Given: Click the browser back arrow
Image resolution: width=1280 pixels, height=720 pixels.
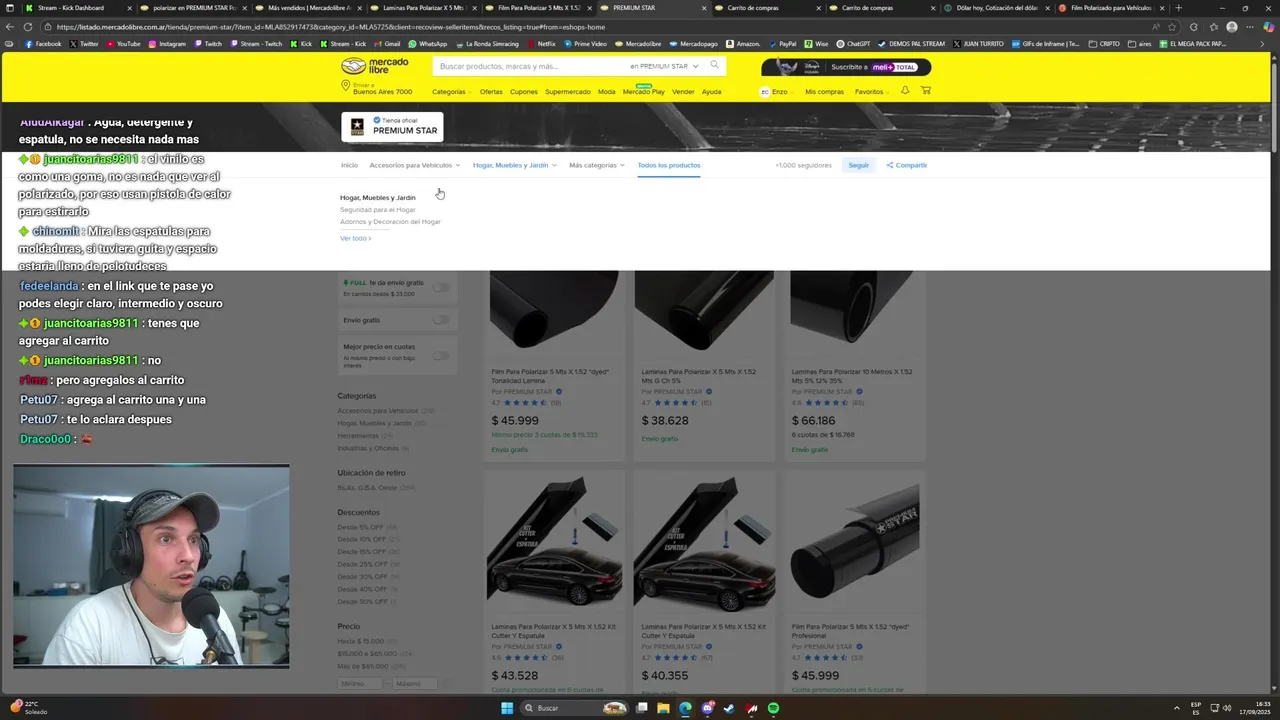Looking at the screenshot, I should (10, 27).
